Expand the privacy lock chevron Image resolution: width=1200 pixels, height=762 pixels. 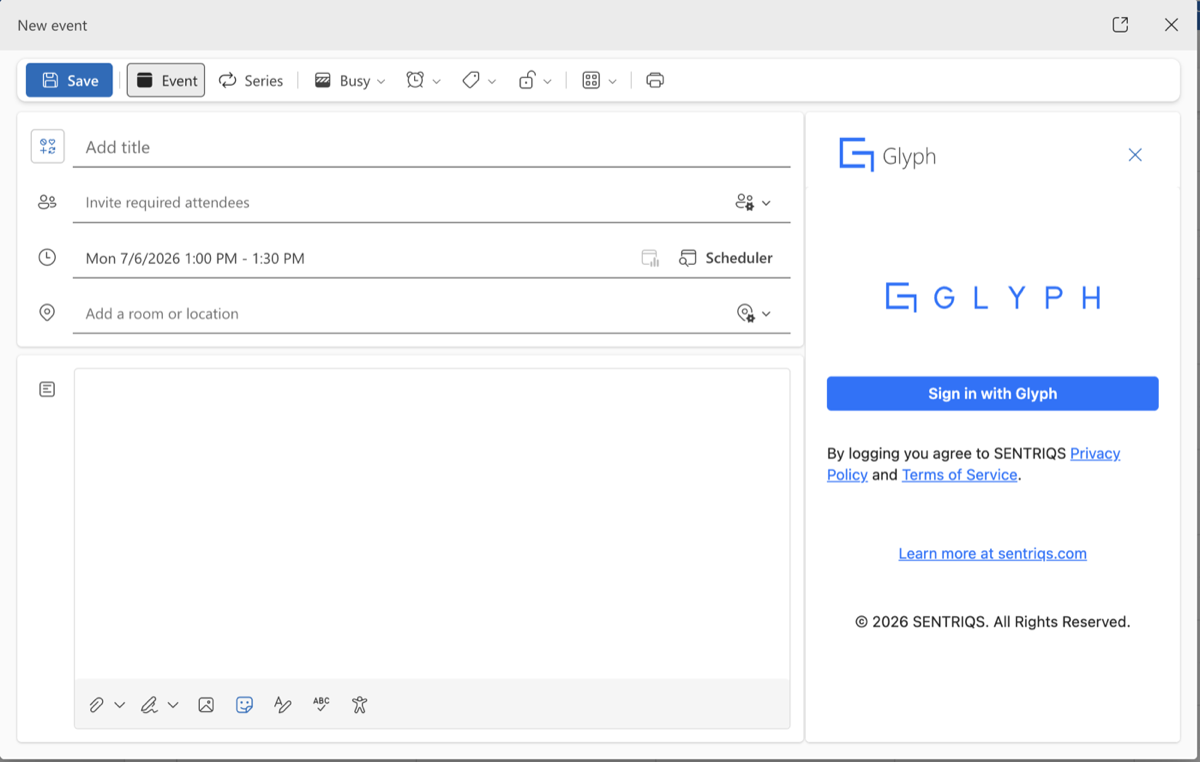coord(547,81)
